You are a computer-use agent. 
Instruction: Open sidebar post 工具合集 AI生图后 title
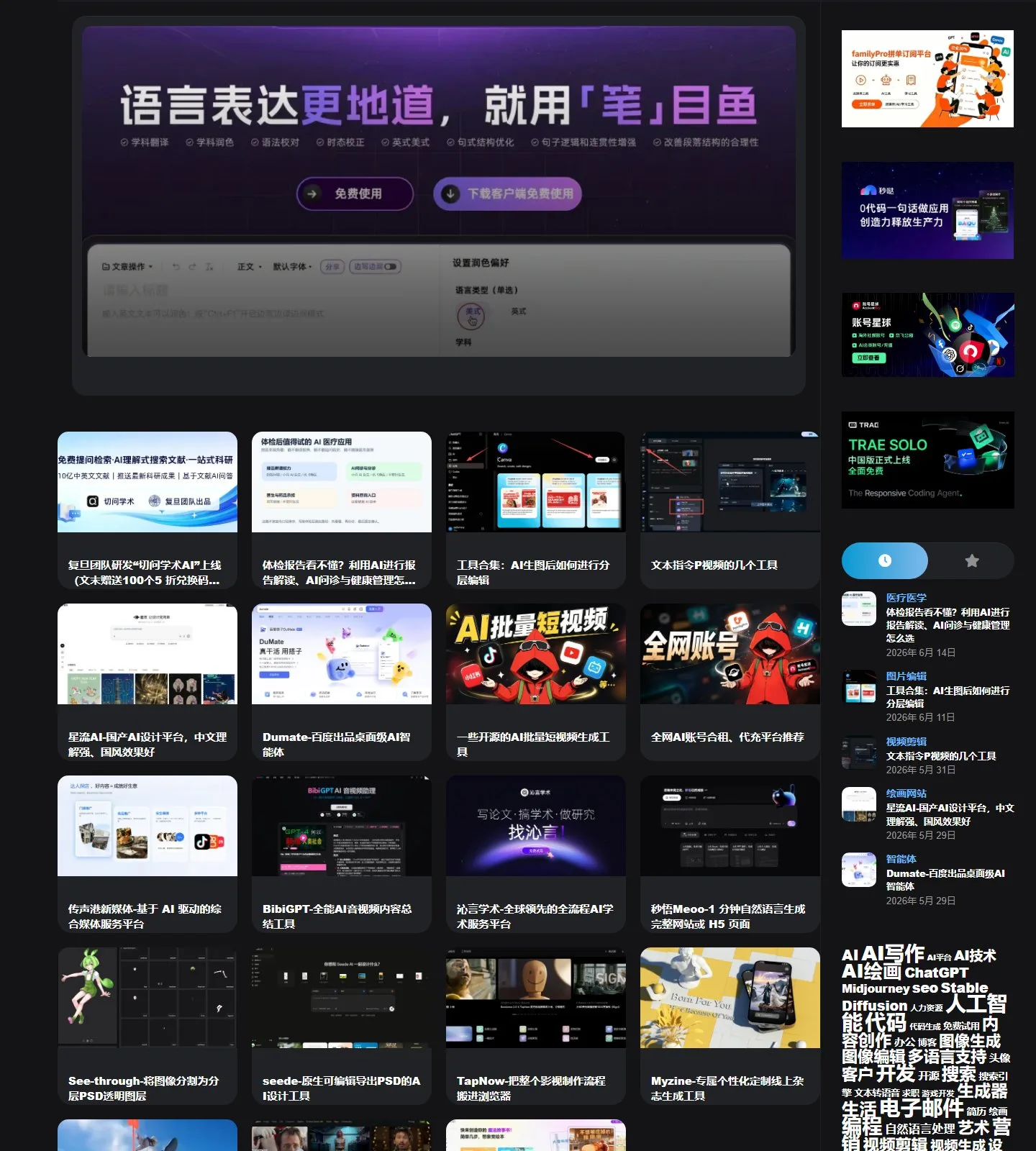[948, 697]
